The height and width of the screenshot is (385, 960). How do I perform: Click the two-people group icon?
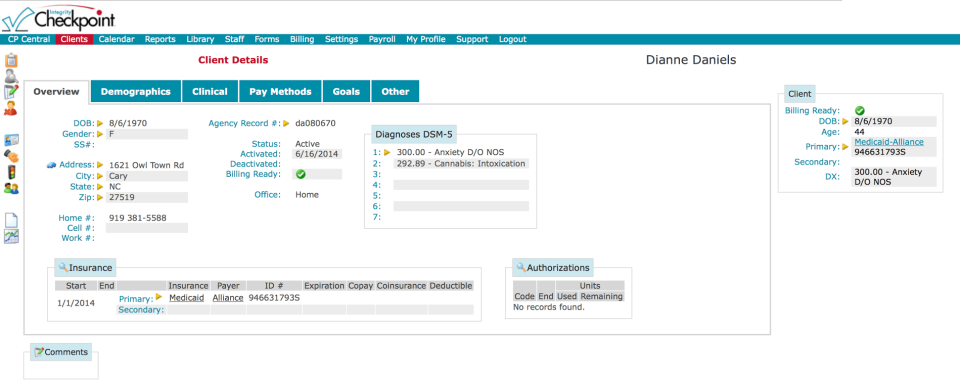(11, 188)
